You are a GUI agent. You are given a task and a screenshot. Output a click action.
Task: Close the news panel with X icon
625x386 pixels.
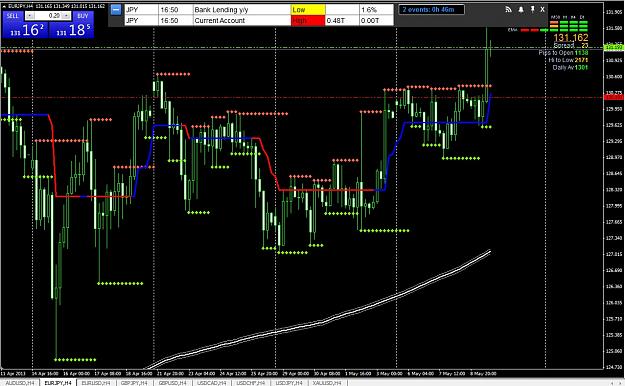pyautogui.click(x=542, y=9)
